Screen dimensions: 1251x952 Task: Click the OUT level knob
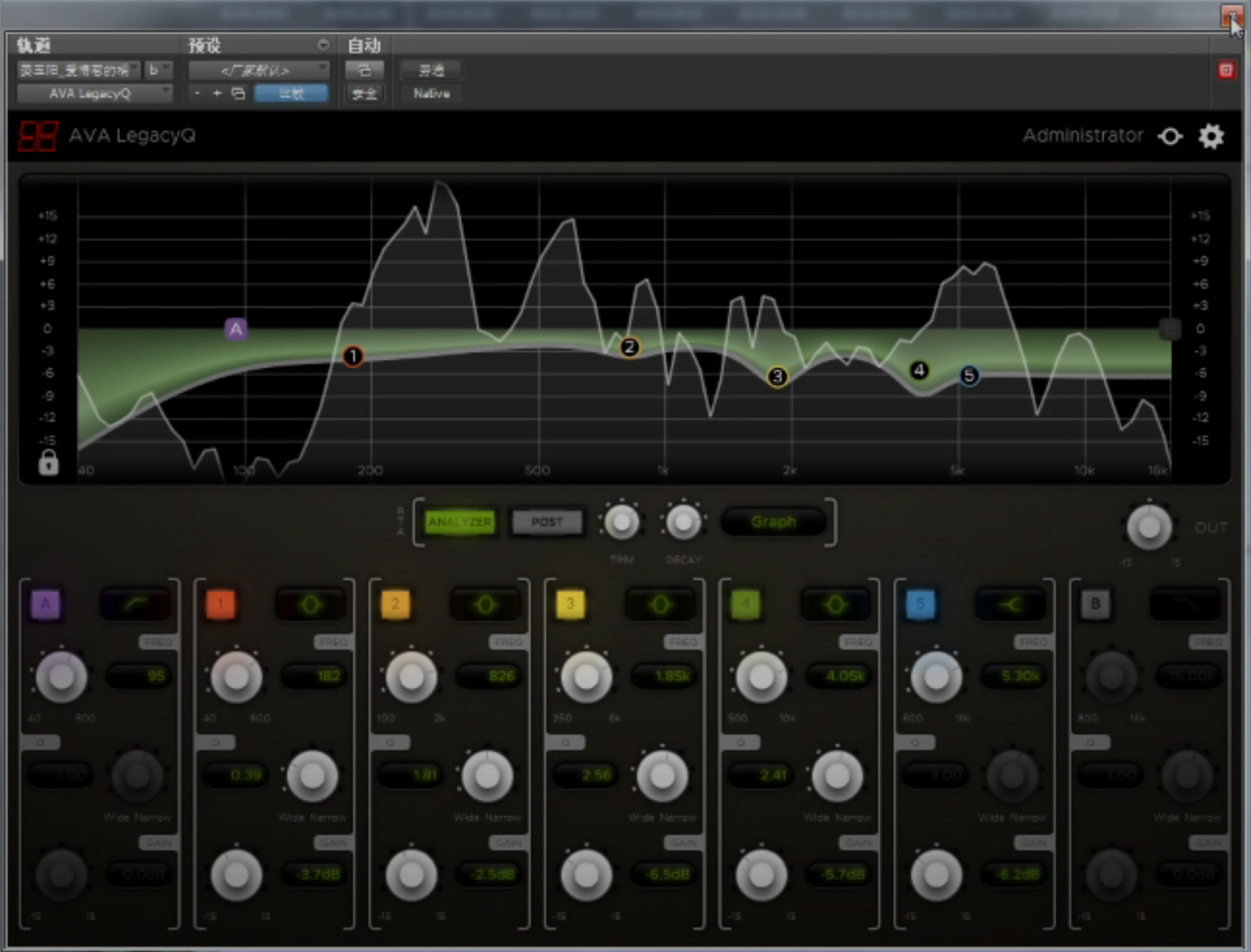[1149, 527]
